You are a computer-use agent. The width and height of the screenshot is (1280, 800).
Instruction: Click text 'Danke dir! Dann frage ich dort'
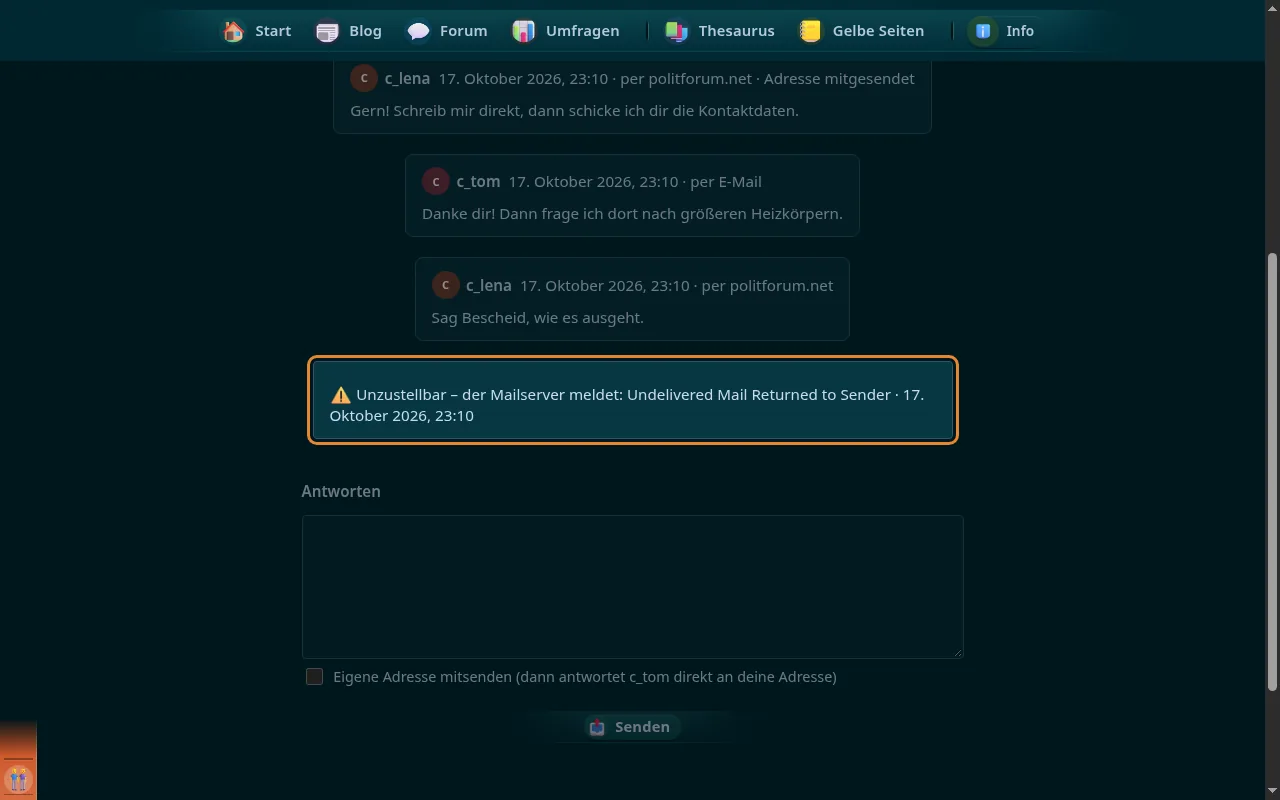point(632,214)
